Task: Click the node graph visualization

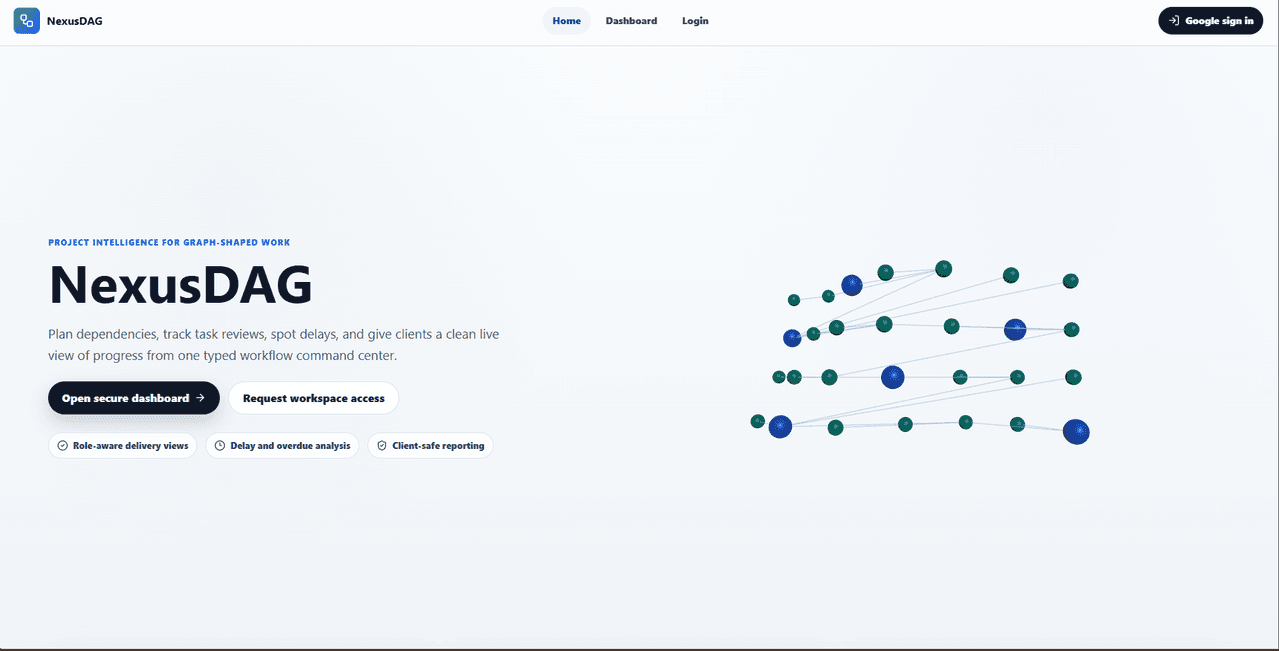Action: tap(920, 352)
